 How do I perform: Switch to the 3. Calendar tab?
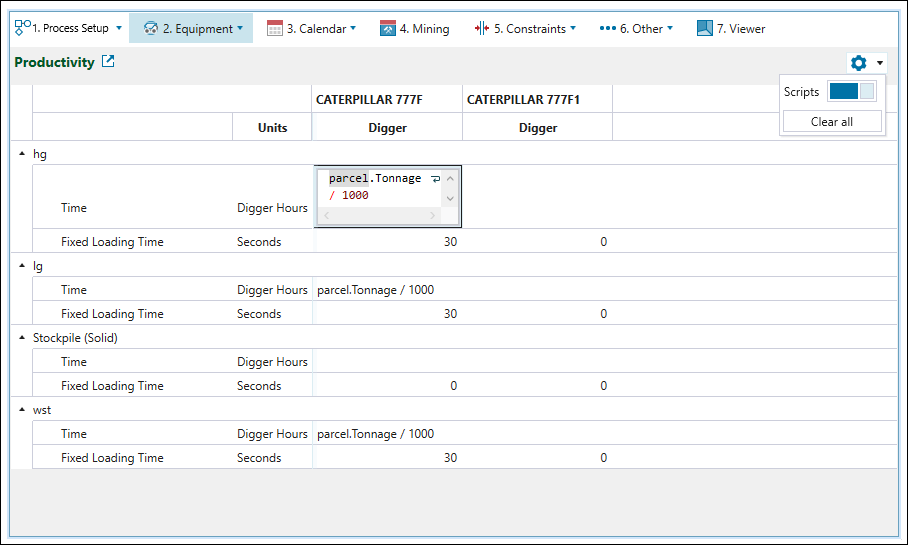click(312, 28)
